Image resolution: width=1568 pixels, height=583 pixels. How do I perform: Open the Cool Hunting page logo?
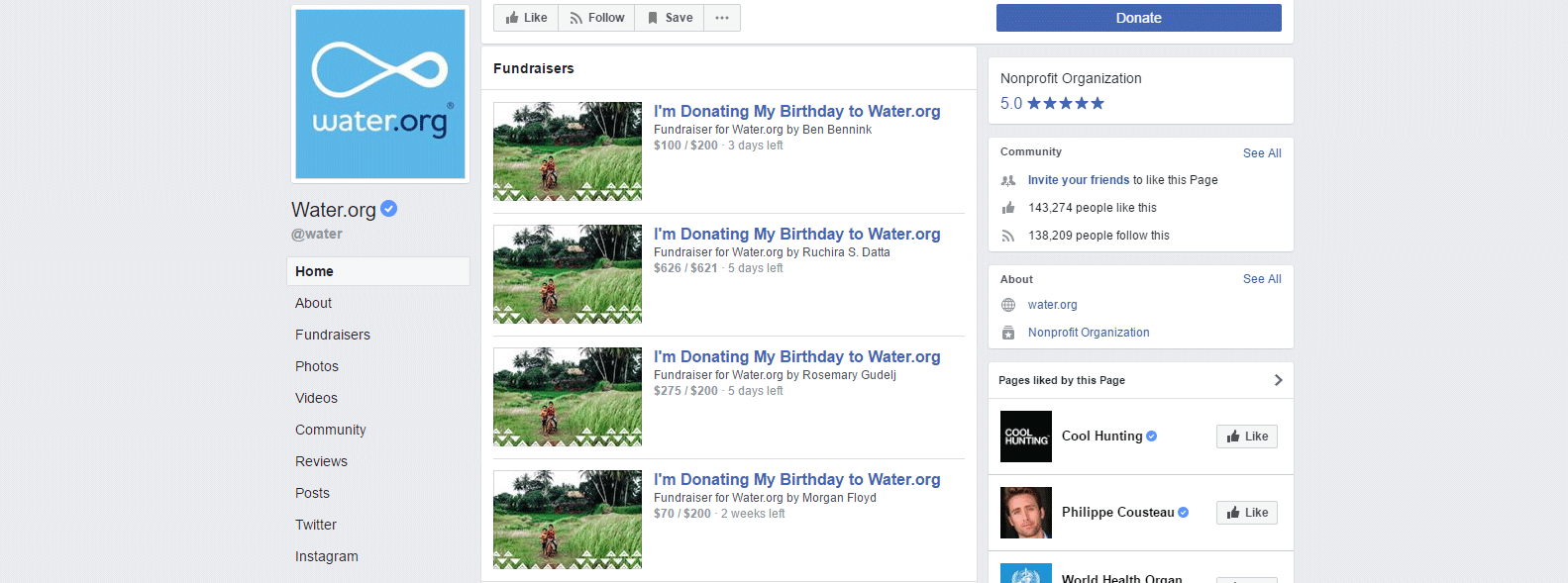1026,437
